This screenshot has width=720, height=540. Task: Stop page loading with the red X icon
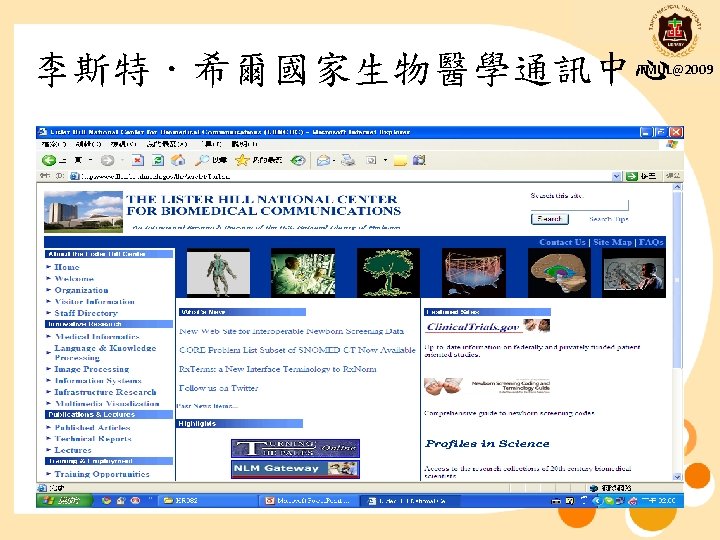138,160
